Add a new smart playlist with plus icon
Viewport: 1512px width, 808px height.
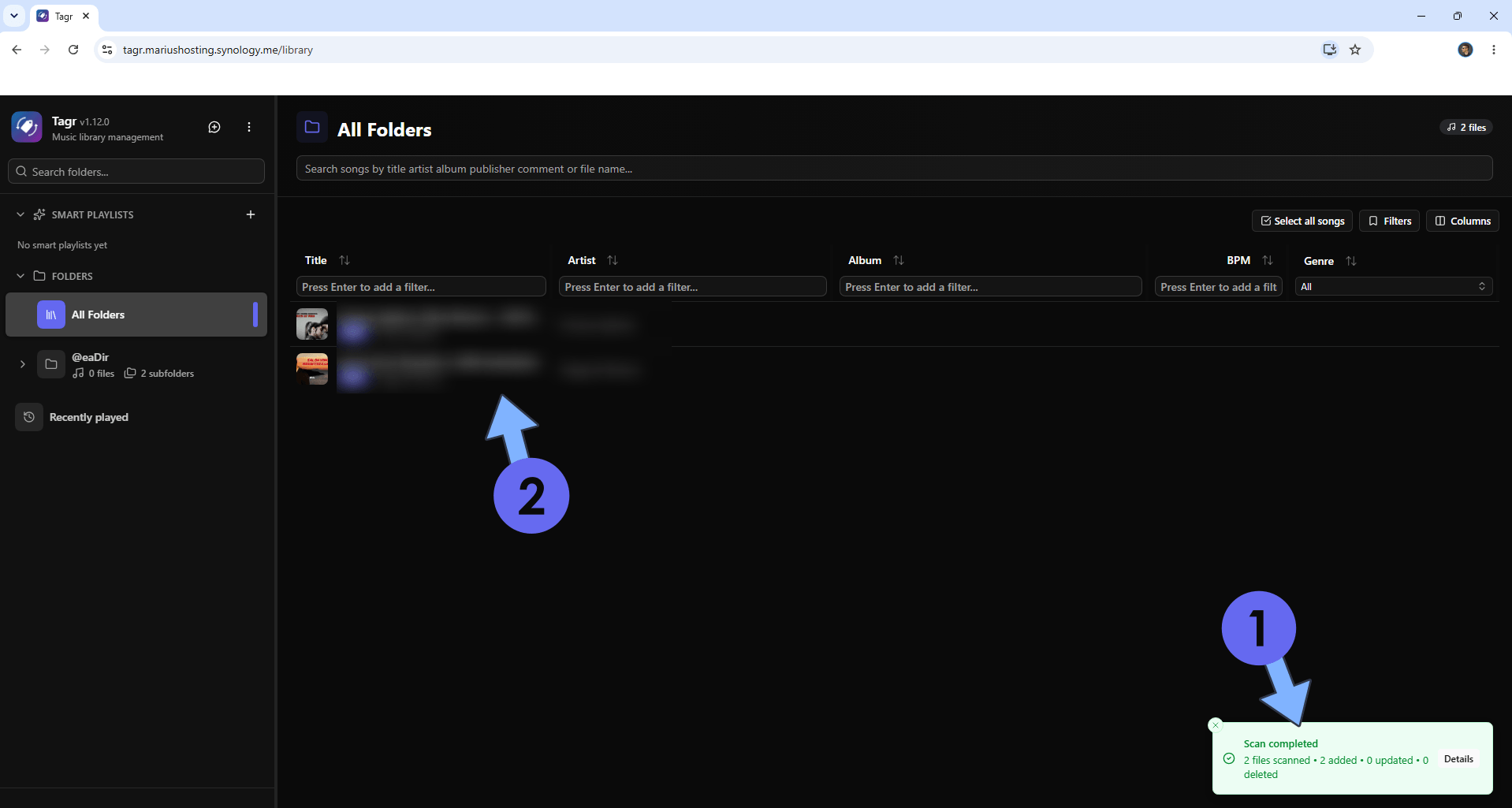click(251, 214)
